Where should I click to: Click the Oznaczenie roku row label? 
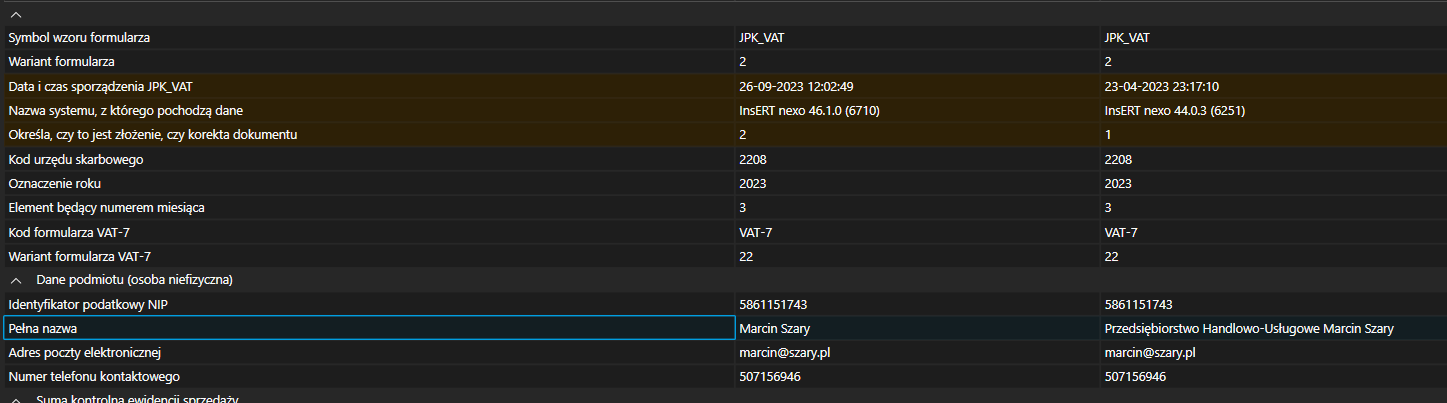[x=55, y=183]
